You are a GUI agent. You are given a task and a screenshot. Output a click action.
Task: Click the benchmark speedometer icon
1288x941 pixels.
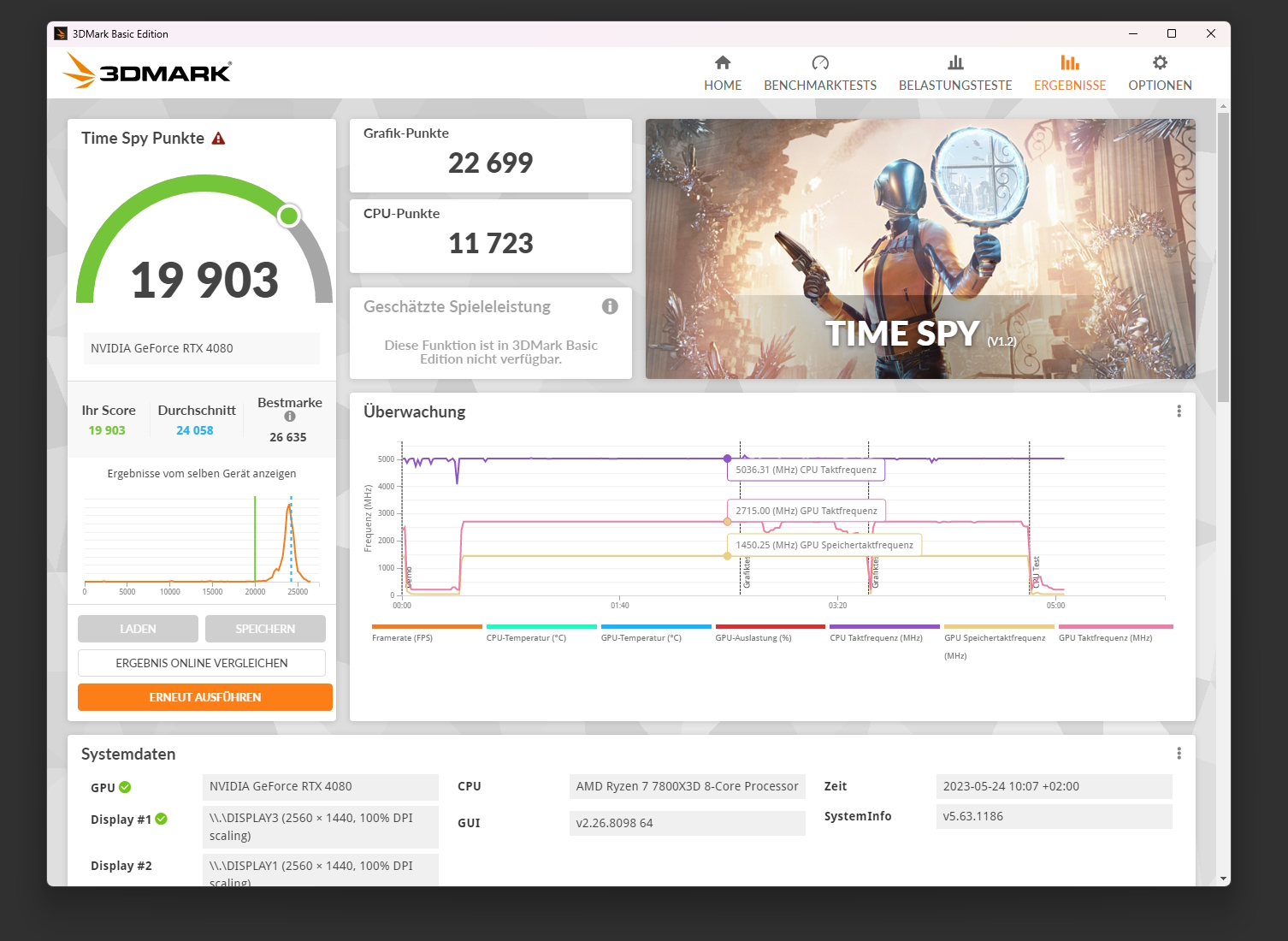(x=820, y=62)
